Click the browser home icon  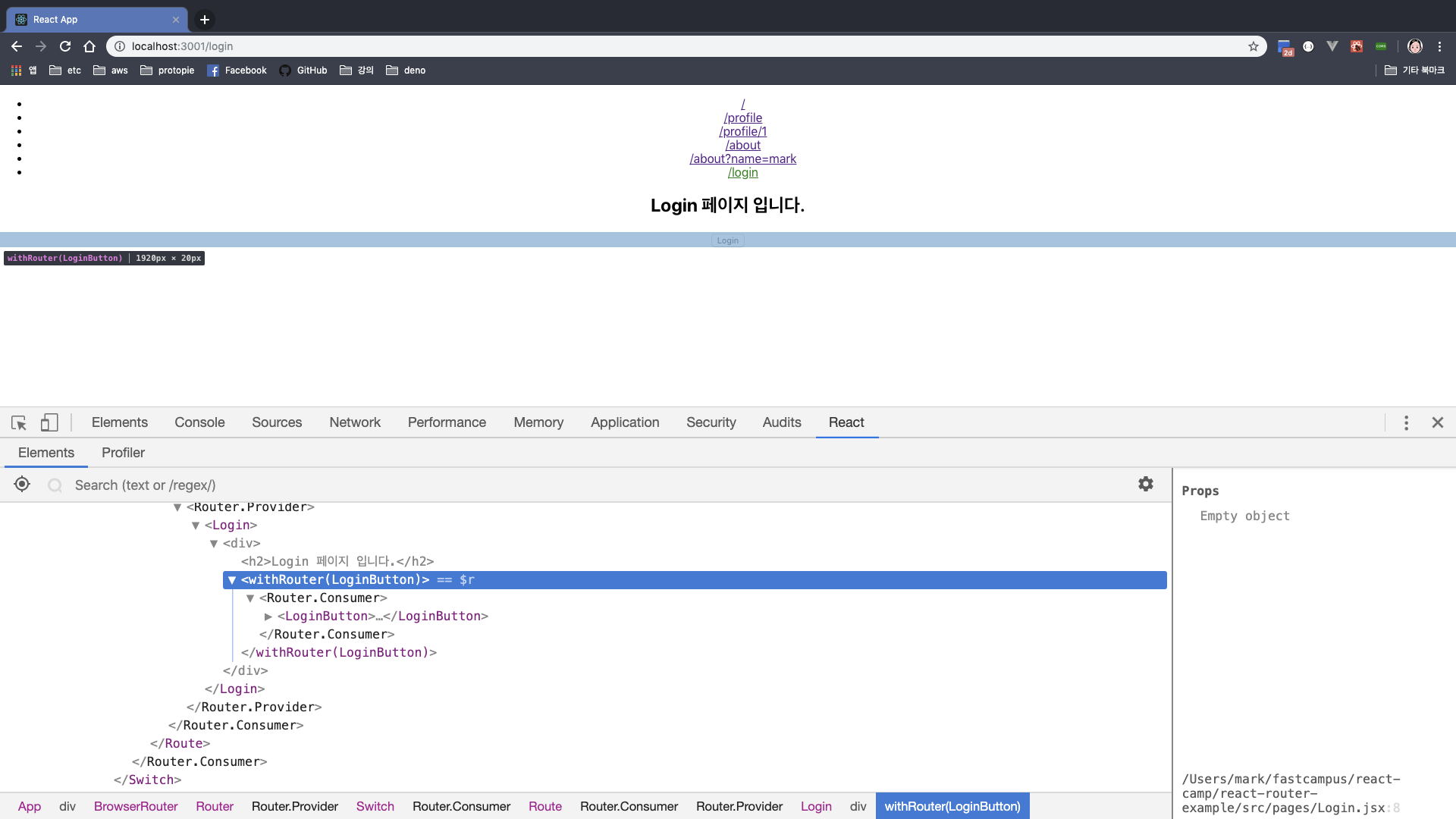coord(89,46)
